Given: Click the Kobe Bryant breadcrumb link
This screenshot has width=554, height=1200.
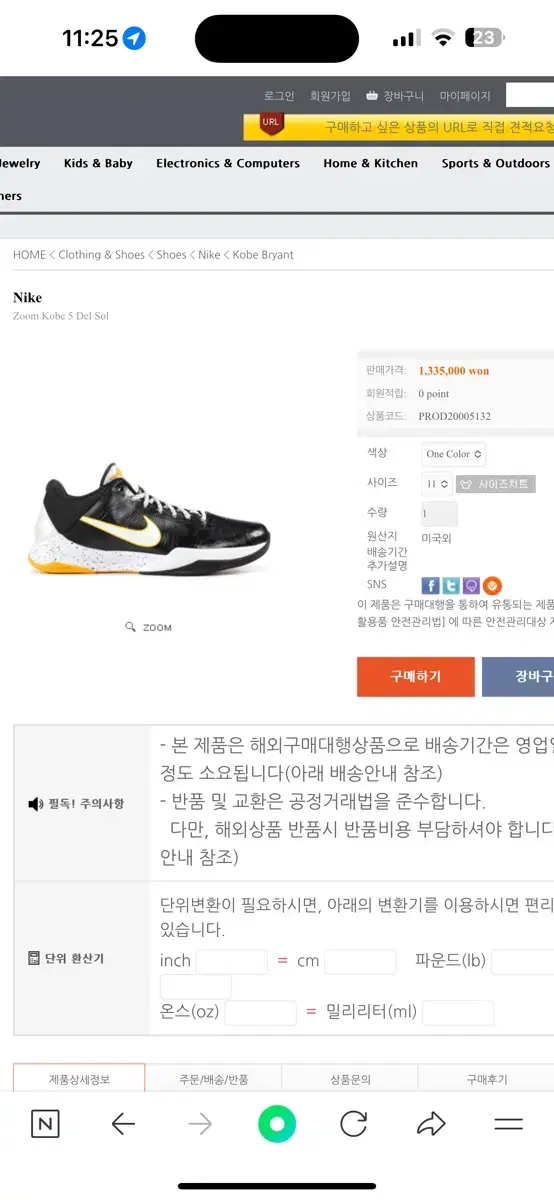Looking at the screenshot, I should click(x=263, y=255).
